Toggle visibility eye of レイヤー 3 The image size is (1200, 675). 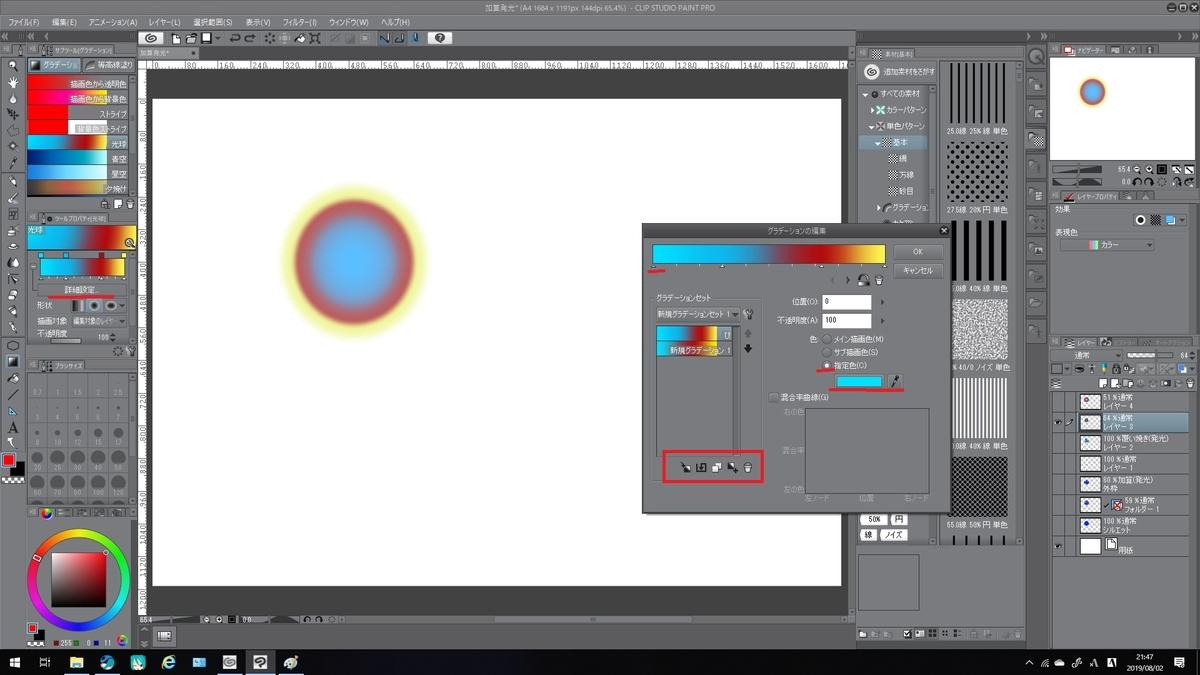1060,423
